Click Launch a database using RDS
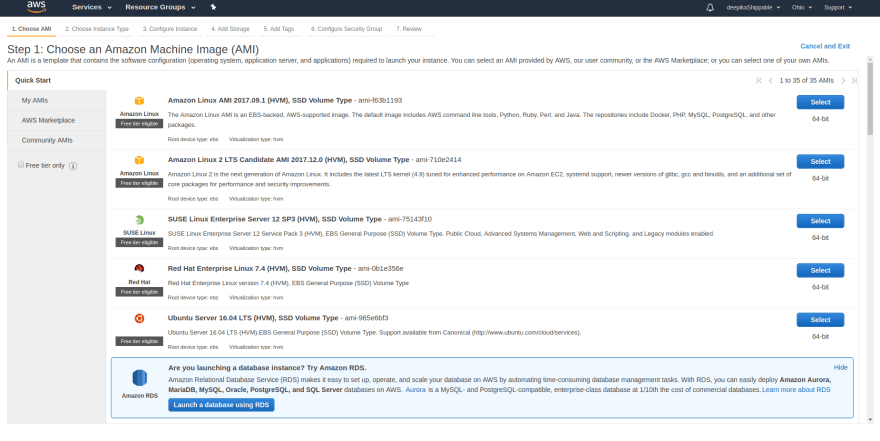 [x=221, y=405]
